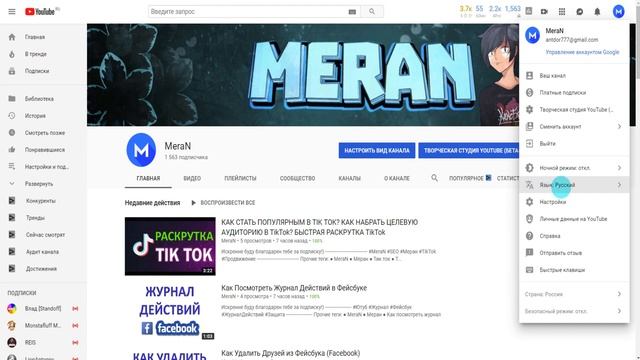
Task: Open the YouTube apps grid icon
Action: pyautogui.click(x=562, y=11)
